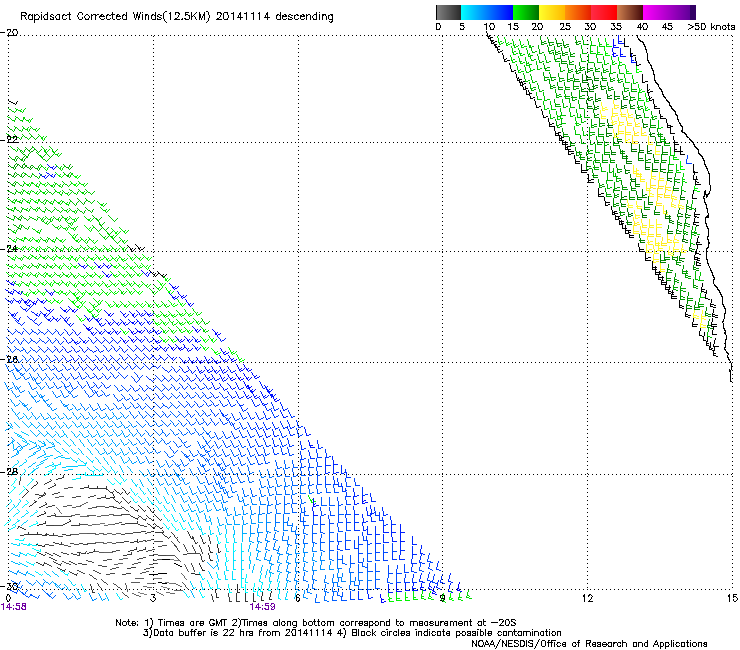Click the '-24' latitude axis label
Viewport: 740px width, 650px height.
pyautogui.click(x=9, y=248)
